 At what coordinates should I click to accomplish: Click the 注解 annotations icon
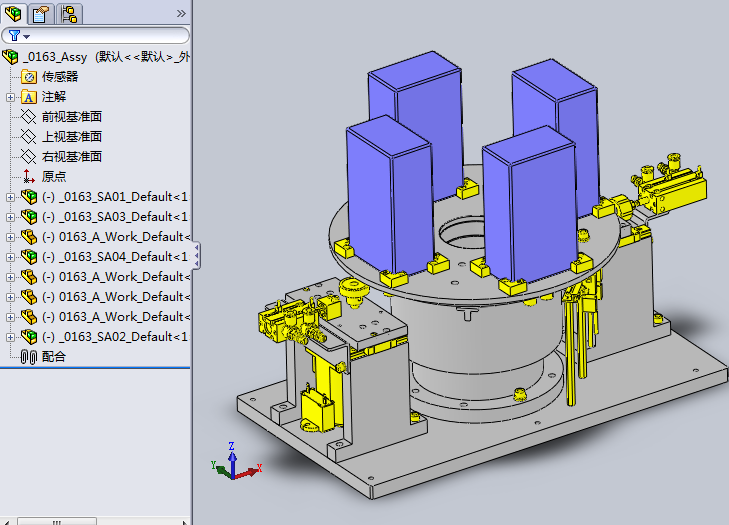point(28,97)
